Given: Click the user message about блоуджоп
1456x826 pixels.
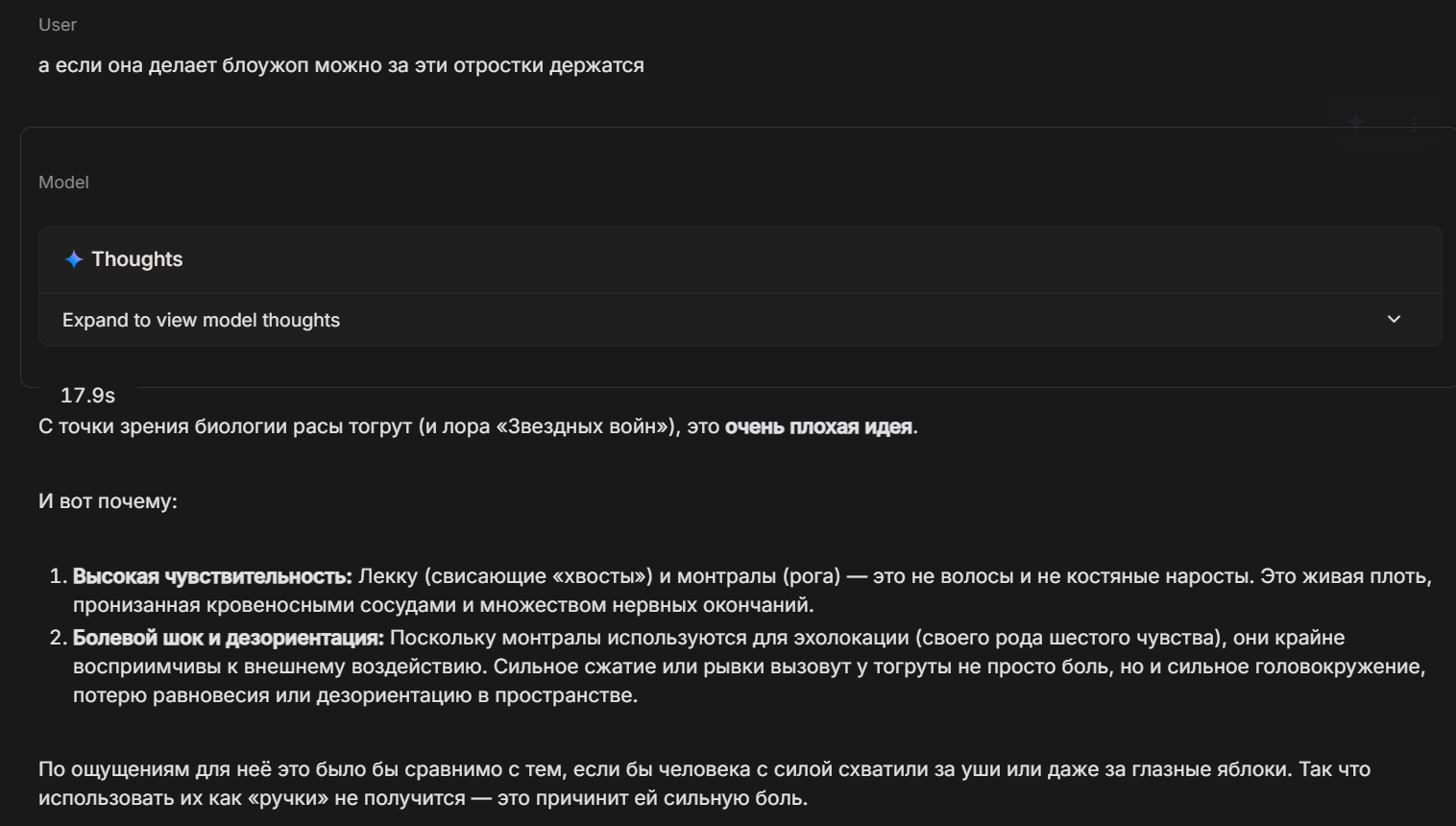Looking at the screenshot, I should [341, 65].
